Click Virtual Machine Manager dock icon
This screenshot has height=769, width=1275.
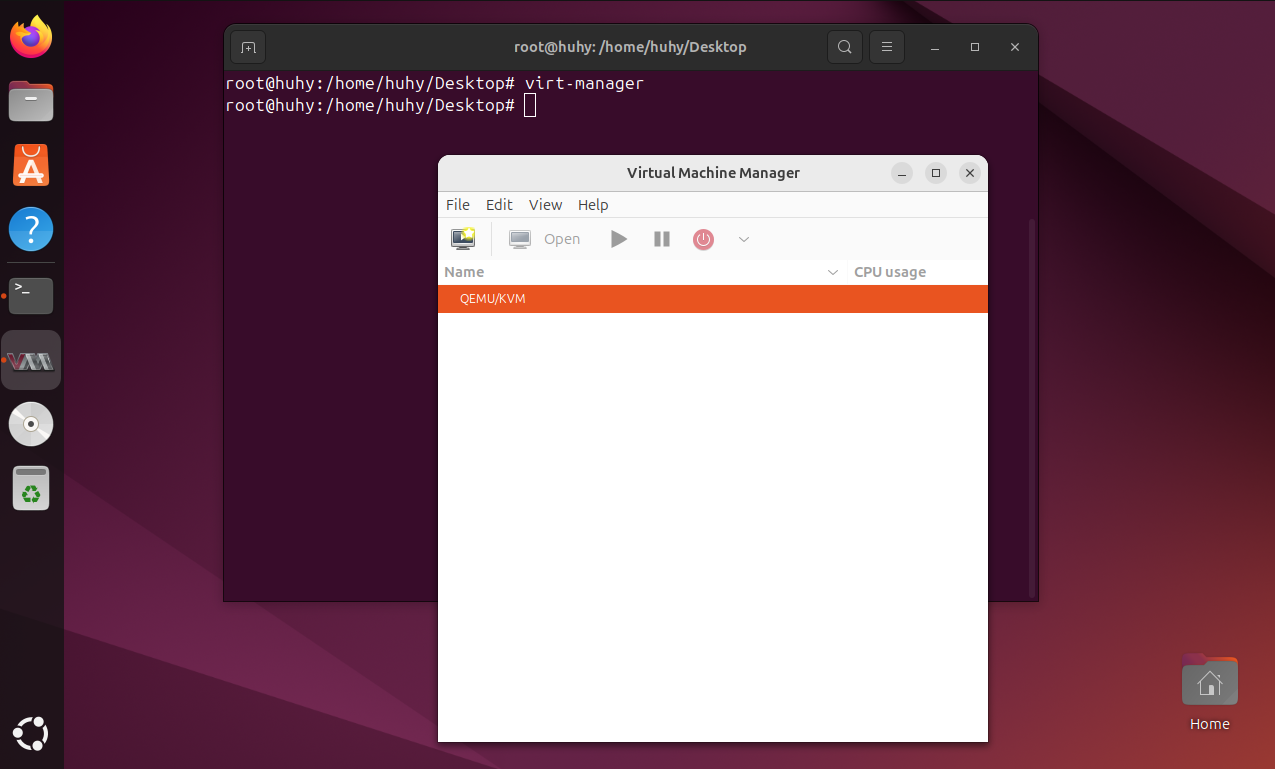click(x=31, y=360)
